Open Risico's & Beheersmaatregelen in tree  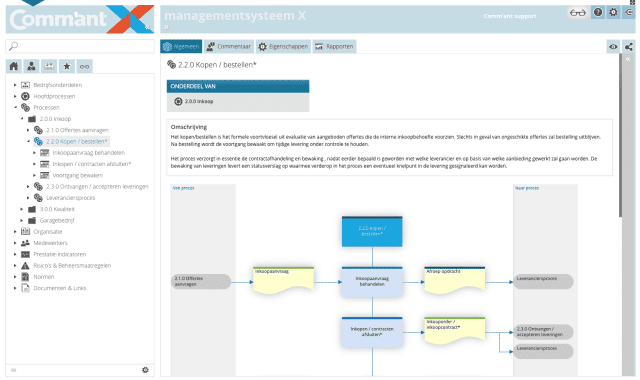pyautogui.click(x=72, y=266)
